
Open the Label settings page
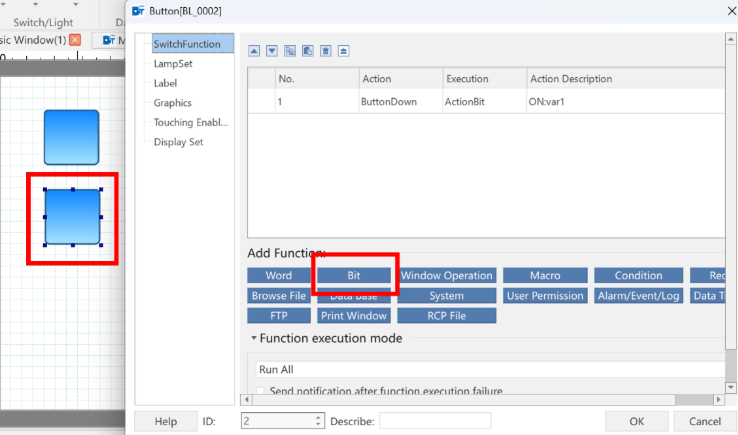coord(165,83)
